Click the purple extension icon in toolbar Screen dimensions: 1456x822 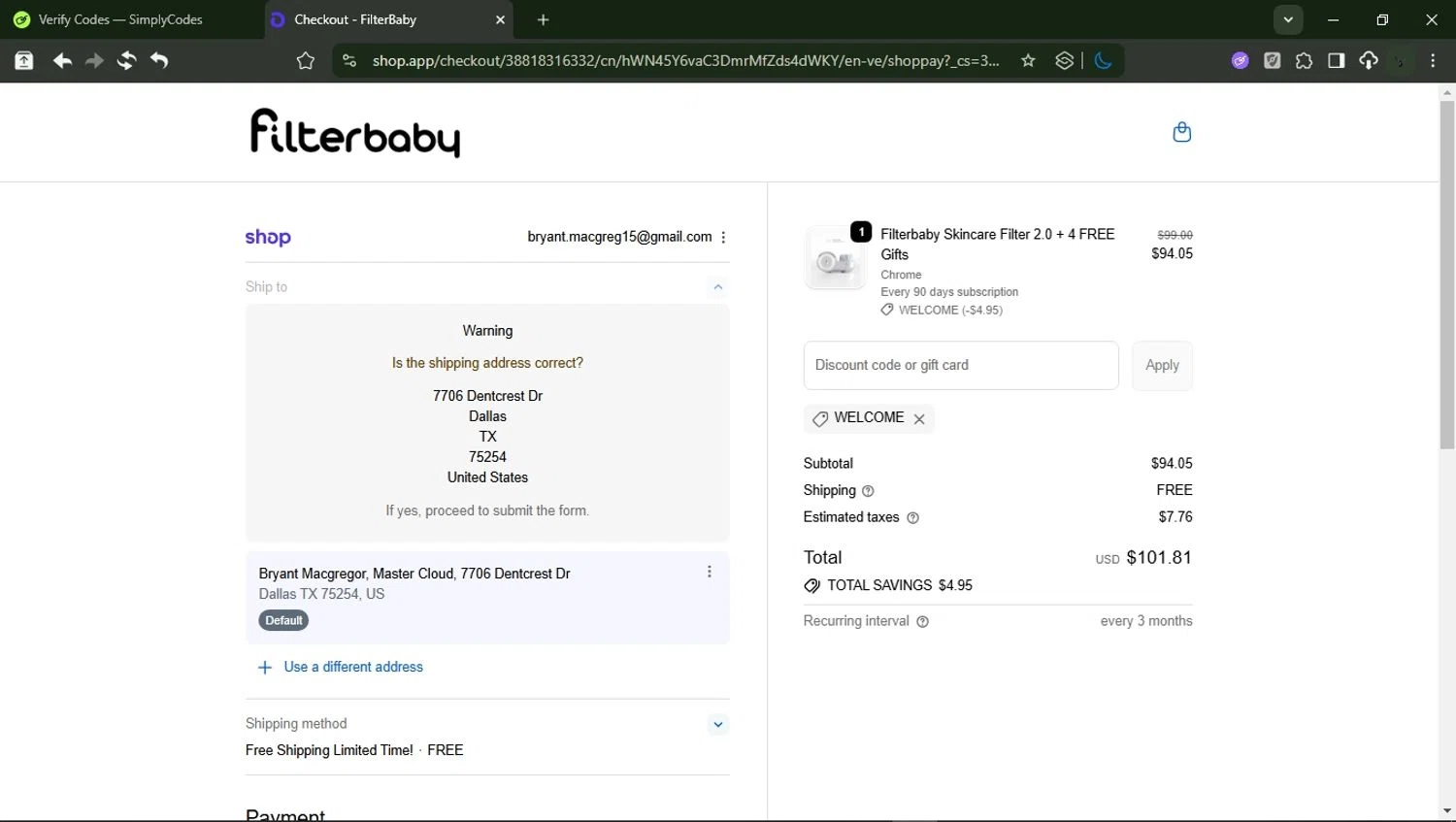[1240, 60]
